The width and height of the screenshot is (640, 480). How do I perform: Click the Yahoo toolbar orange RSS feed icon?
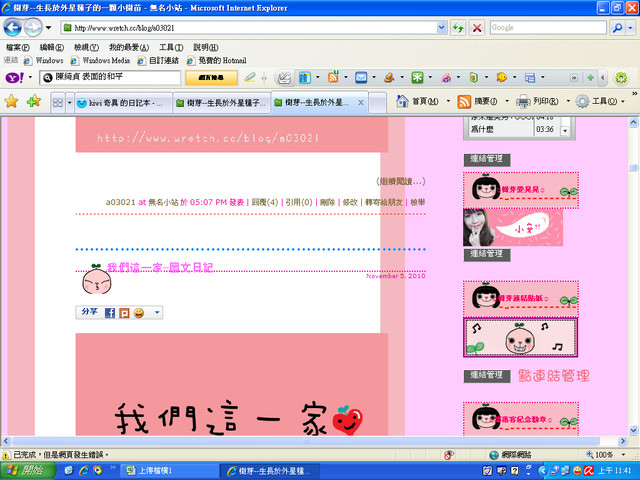coord(333,77)
